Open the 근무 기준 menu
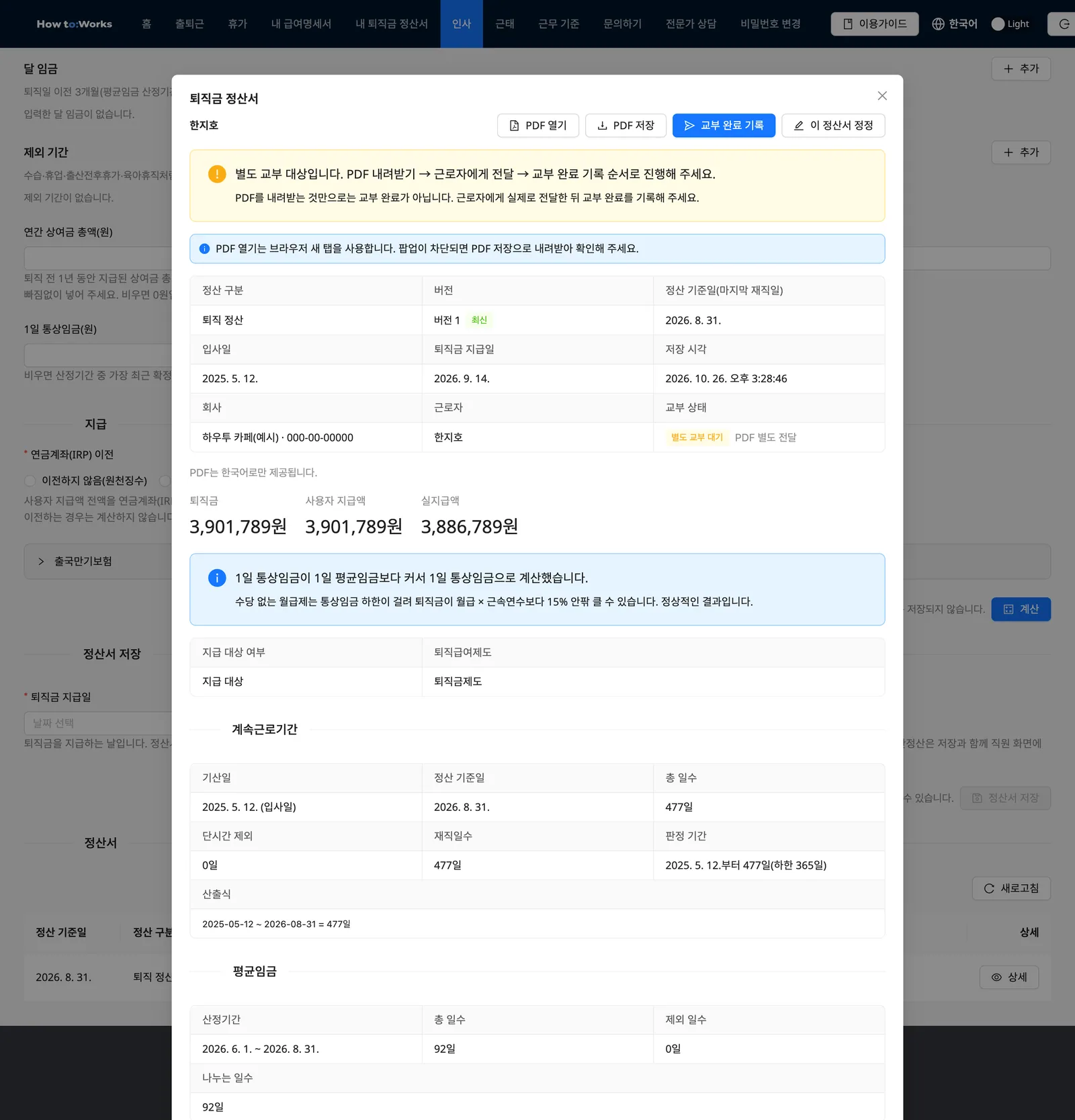The height and width of the screenshot is (1120, 1075). (x=558, y=24)
